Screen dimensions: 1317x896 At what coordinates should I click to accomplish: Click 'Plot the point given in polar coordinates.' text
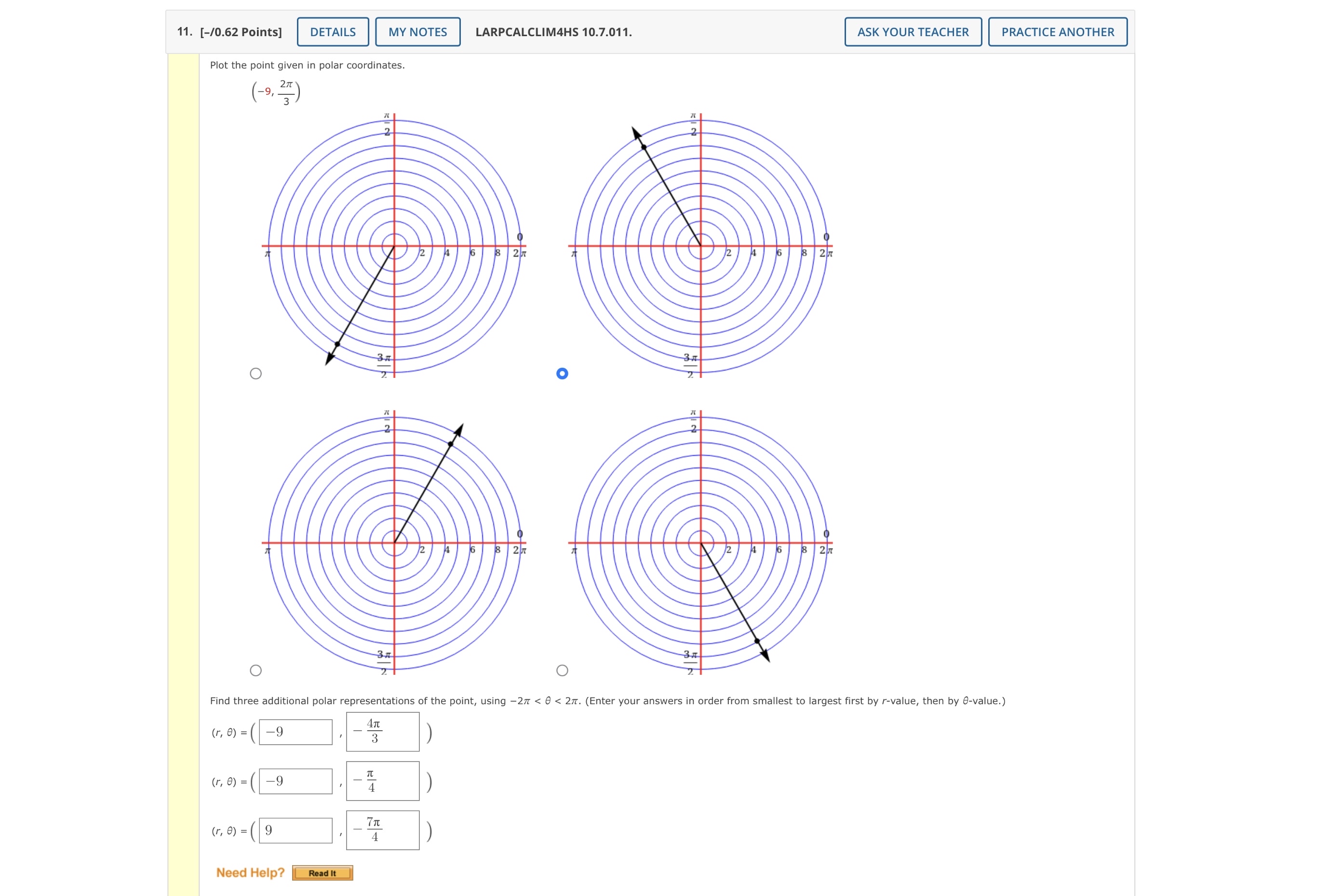[307, 65]
